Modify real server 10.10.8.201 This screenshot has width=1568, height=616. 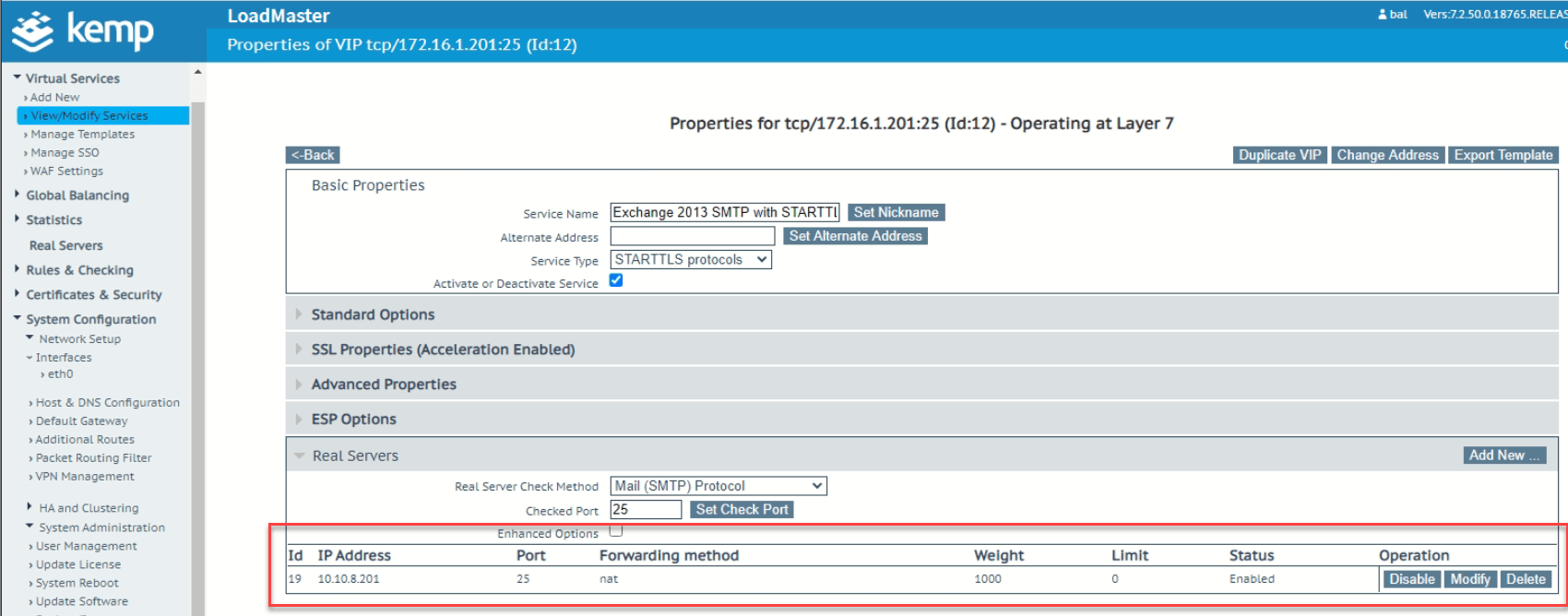pyautogui.click(x=1469, y=579)
